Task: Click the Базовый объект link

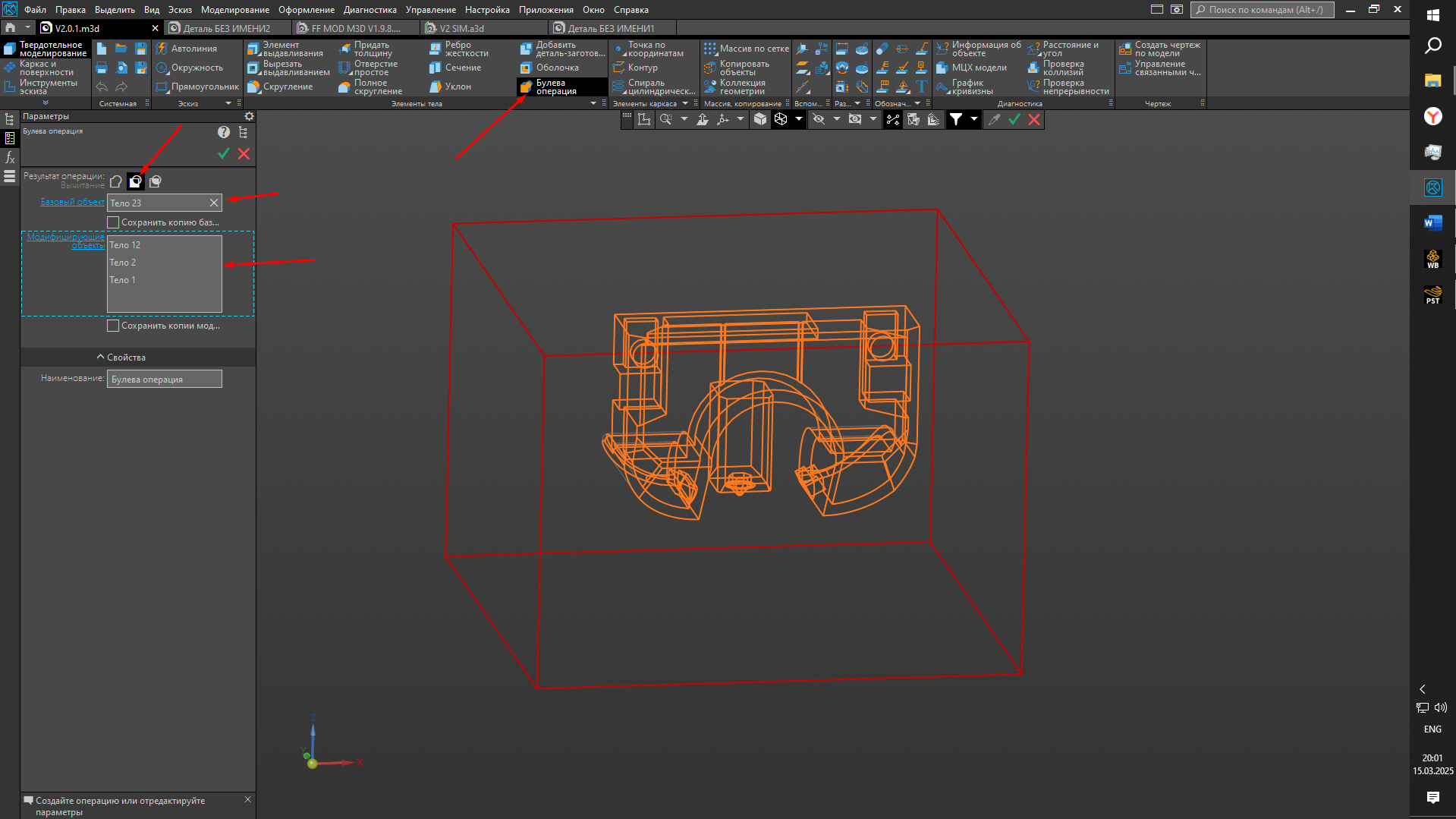Action: click(73, 202)
